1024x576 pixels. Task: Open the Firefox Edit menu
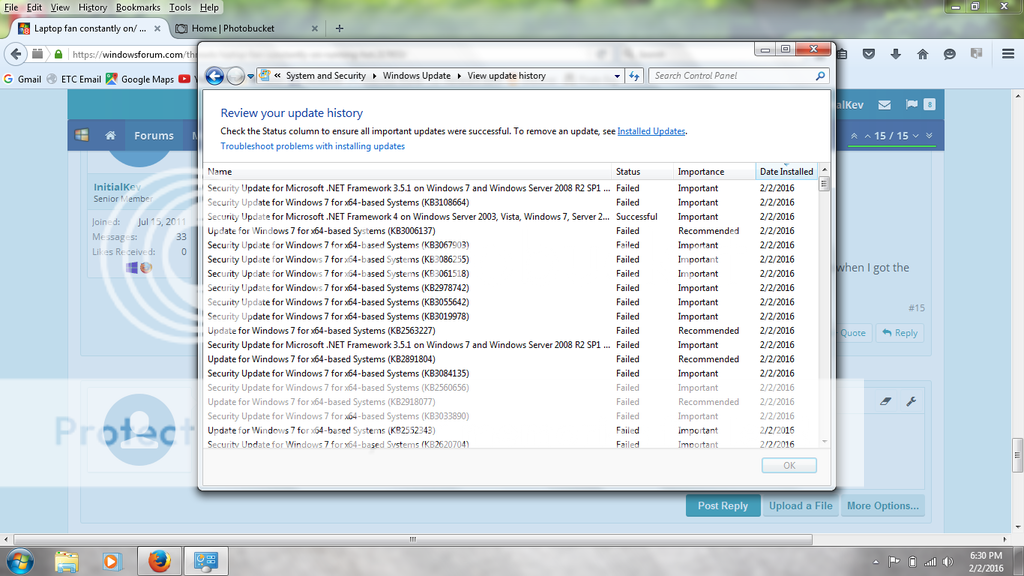click(34, 7)
